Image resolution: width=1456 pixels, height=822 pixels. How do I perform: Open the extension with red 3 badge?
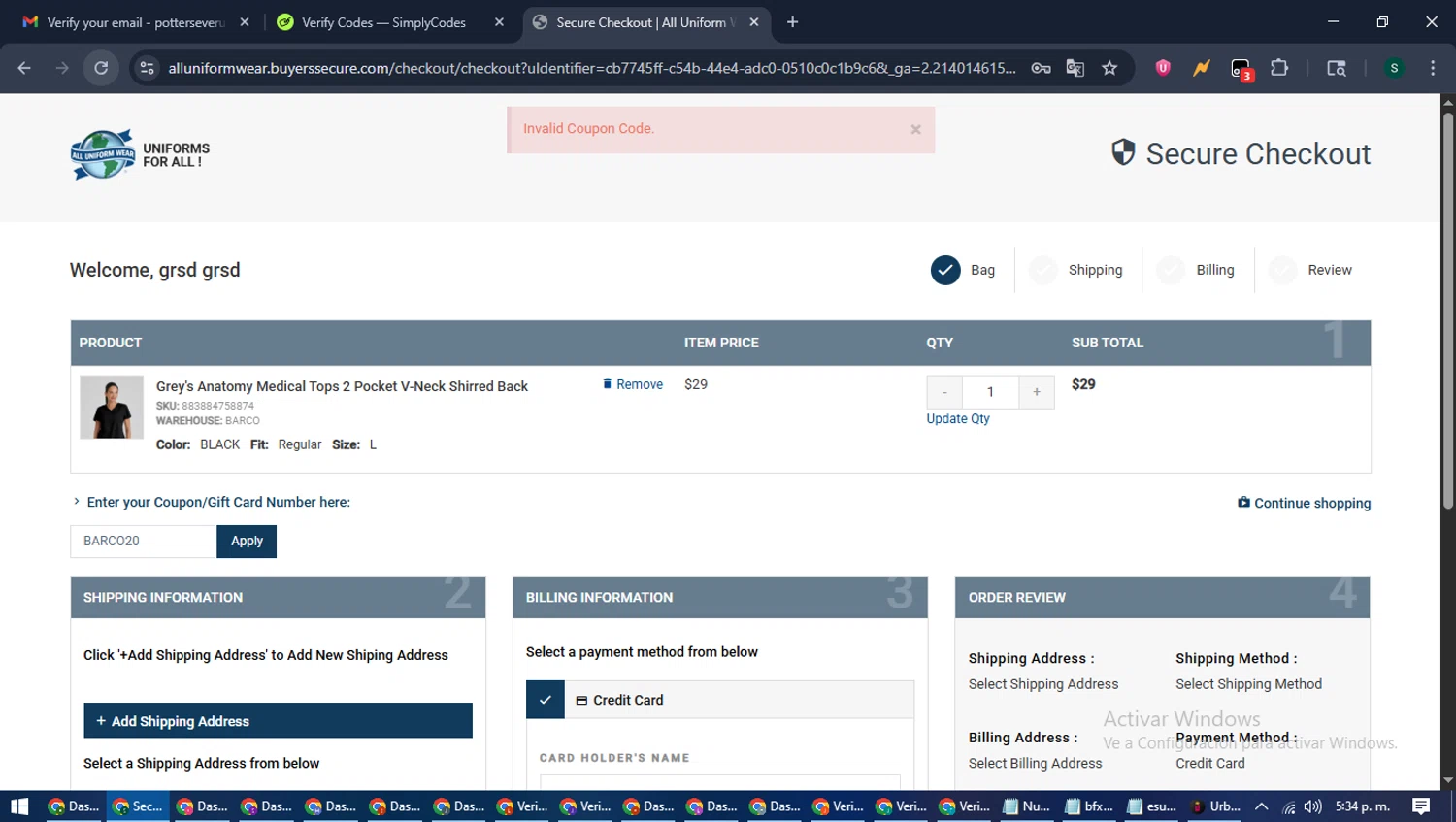(1241, 69)
